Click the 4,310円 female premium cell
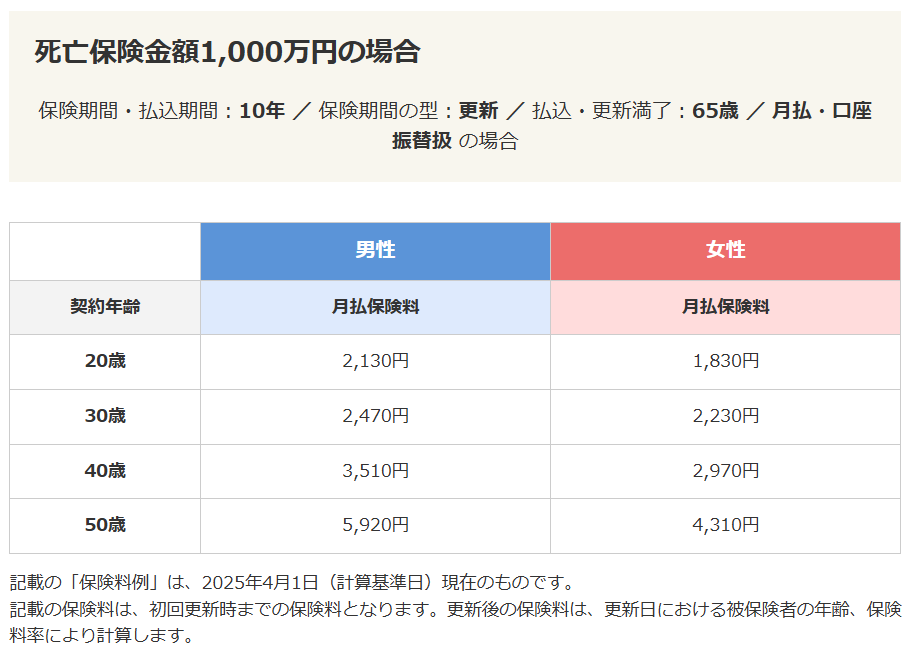This screenshot has height=657, width=922. pos(725,525)
